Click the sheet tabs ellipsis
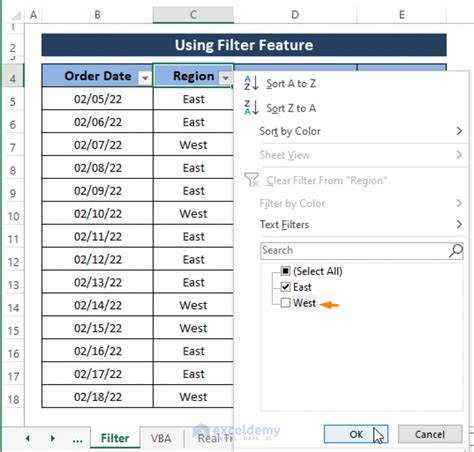The width and height of the screenshot is (474, 452). click(77, 440)
